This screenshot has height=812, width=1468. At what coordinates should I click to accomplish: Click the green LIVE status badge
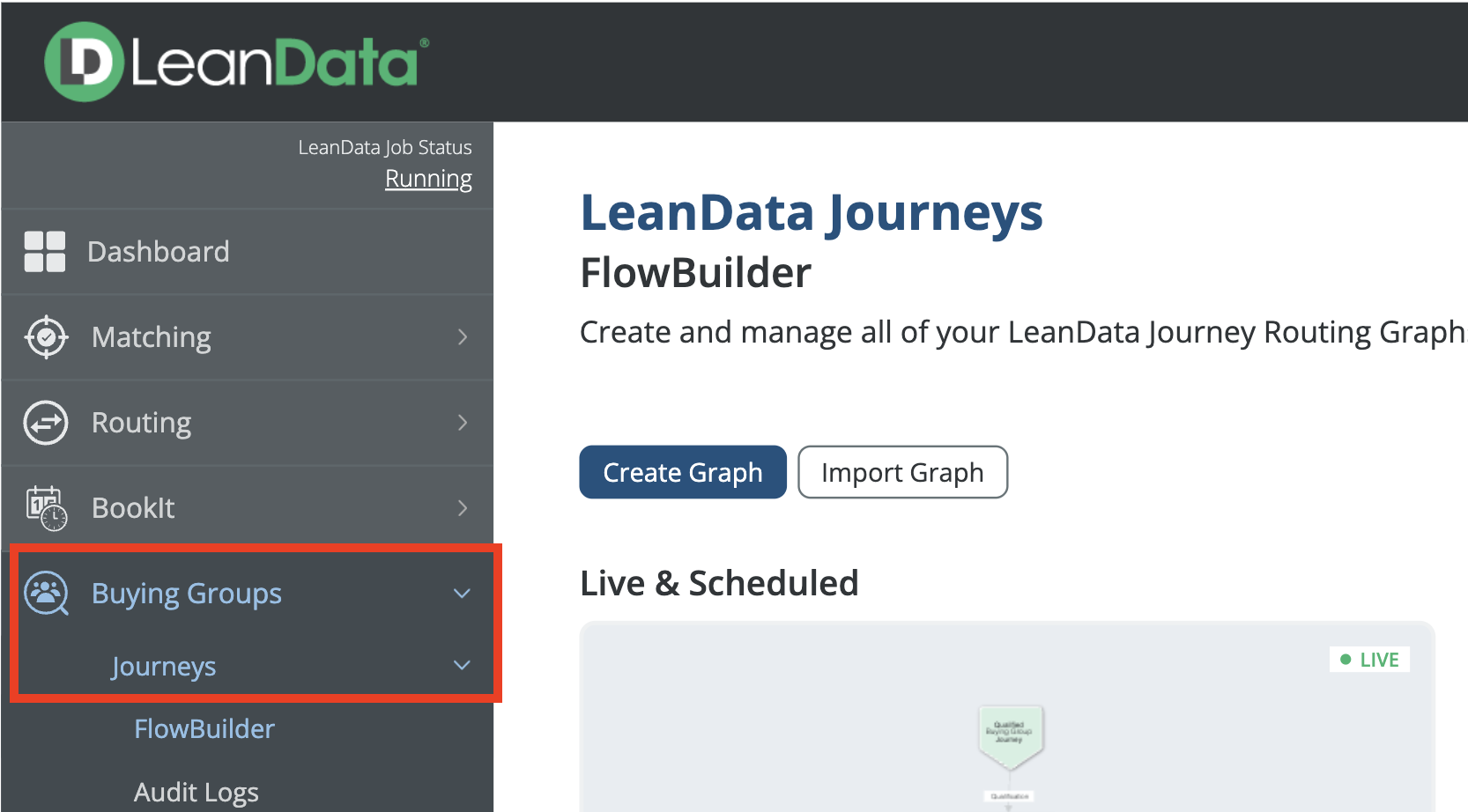pyautogui.click(x=1369, y=660)
